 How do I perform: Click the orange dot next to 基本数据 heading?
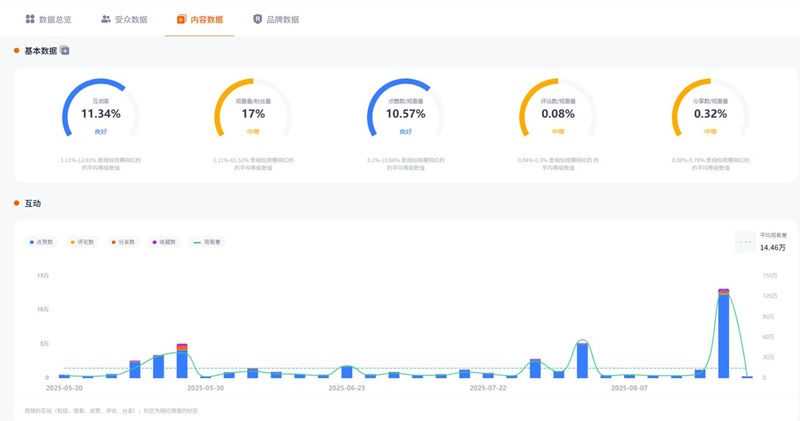(x=17, y=50)
